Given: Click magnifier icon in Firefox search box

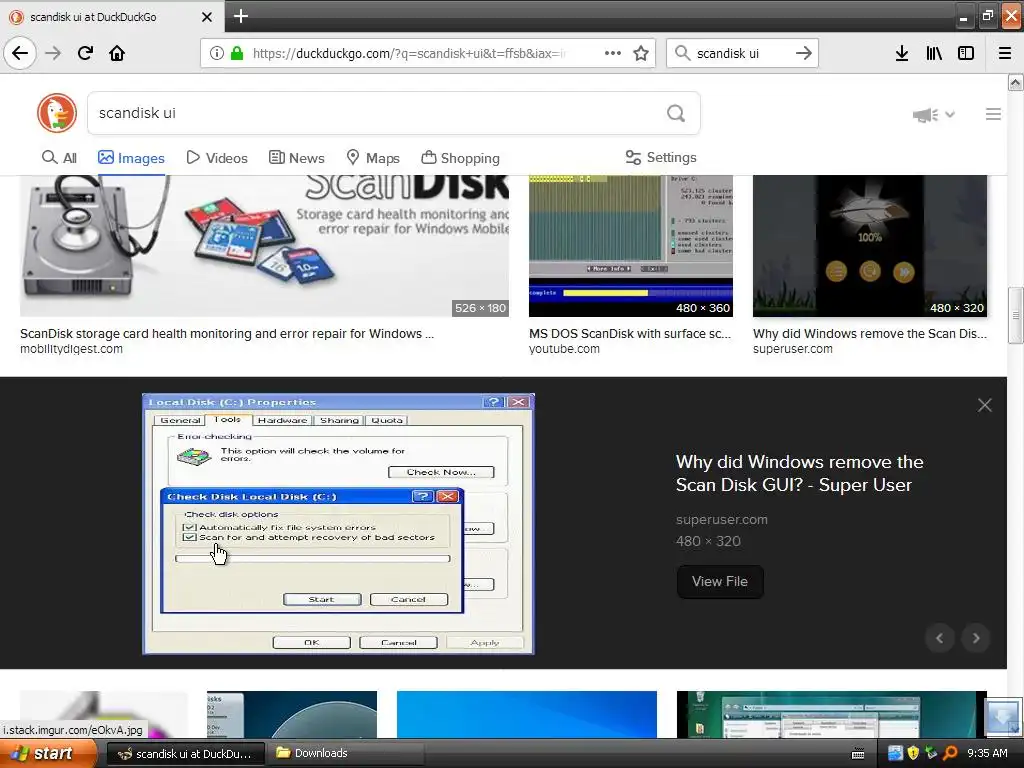Looking at the screenshot, I should click(x=682, y=53).
